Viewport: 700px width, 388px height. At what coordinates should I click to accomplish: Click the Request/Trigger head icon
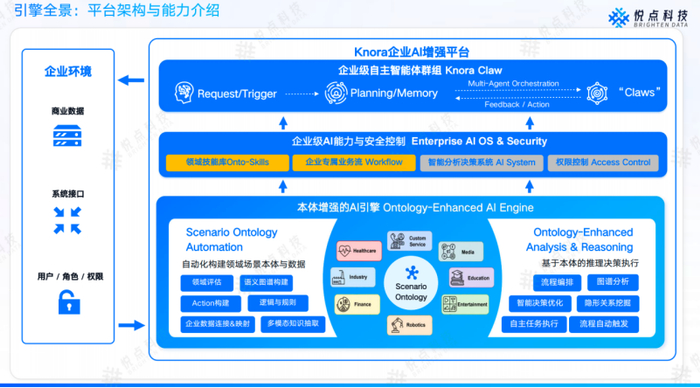(184, 92)
